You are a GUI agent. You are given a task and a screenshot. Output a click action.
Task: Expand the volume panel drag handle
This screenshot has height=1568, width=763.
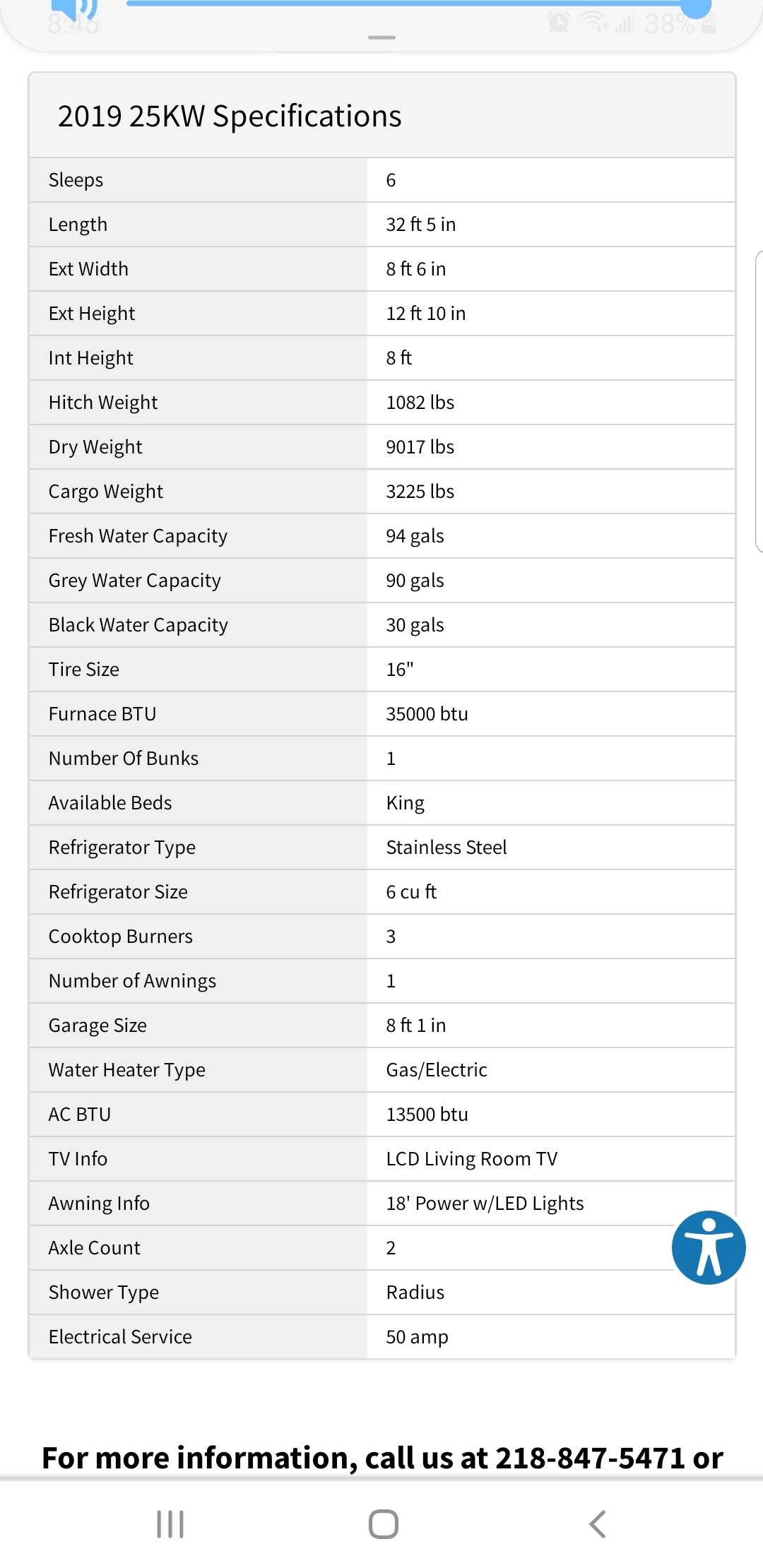(381, 37)
